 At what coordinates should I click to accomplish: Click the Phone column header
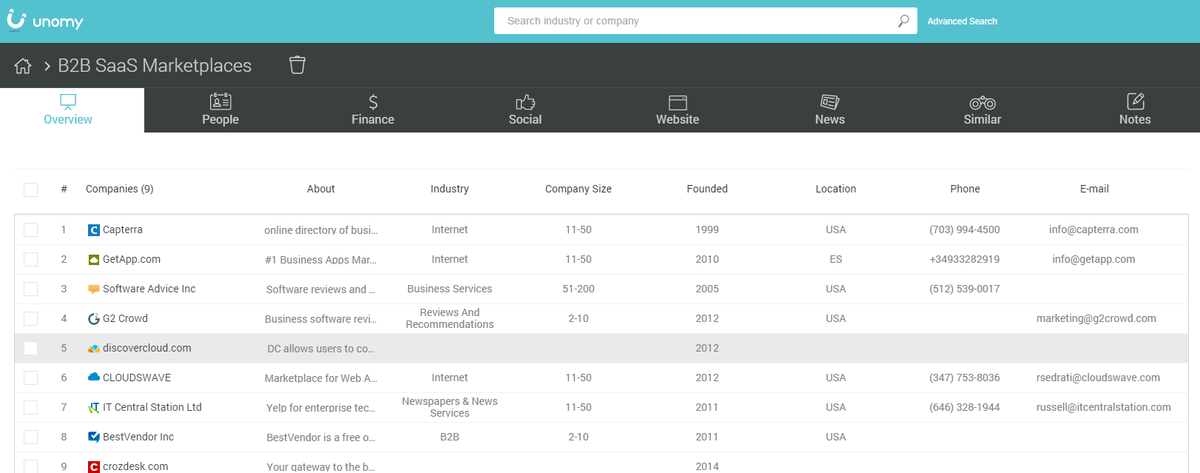tap(965, 189)
